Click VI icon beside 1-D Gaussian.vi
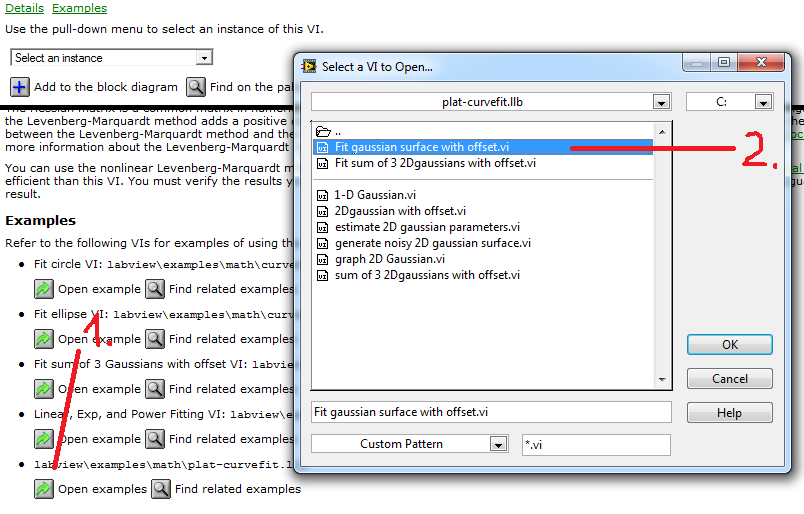Screen dimensions: 804x514 point(323,195)
